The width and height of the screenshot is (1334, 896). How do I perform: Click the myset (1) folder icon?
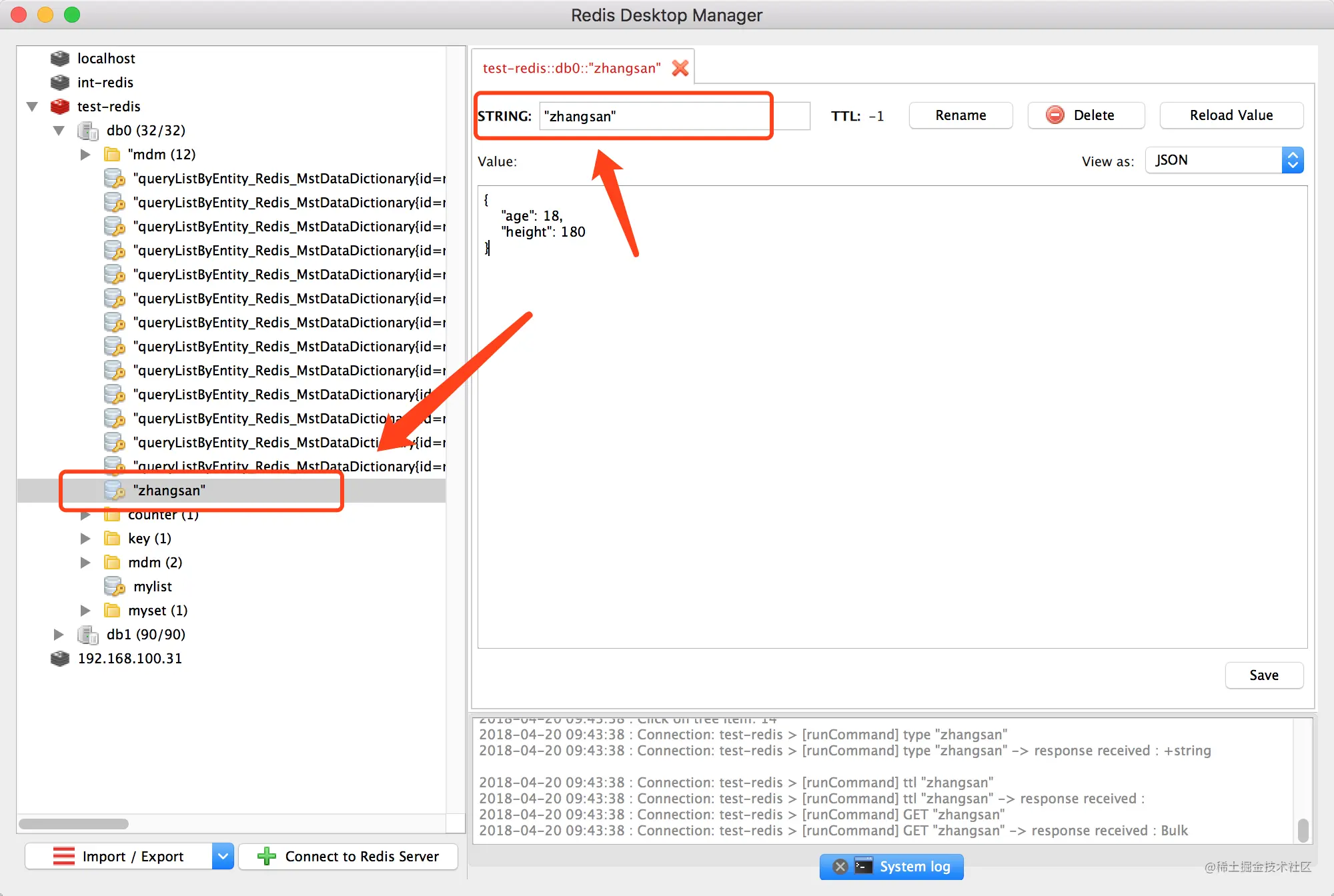coord(112,611)
